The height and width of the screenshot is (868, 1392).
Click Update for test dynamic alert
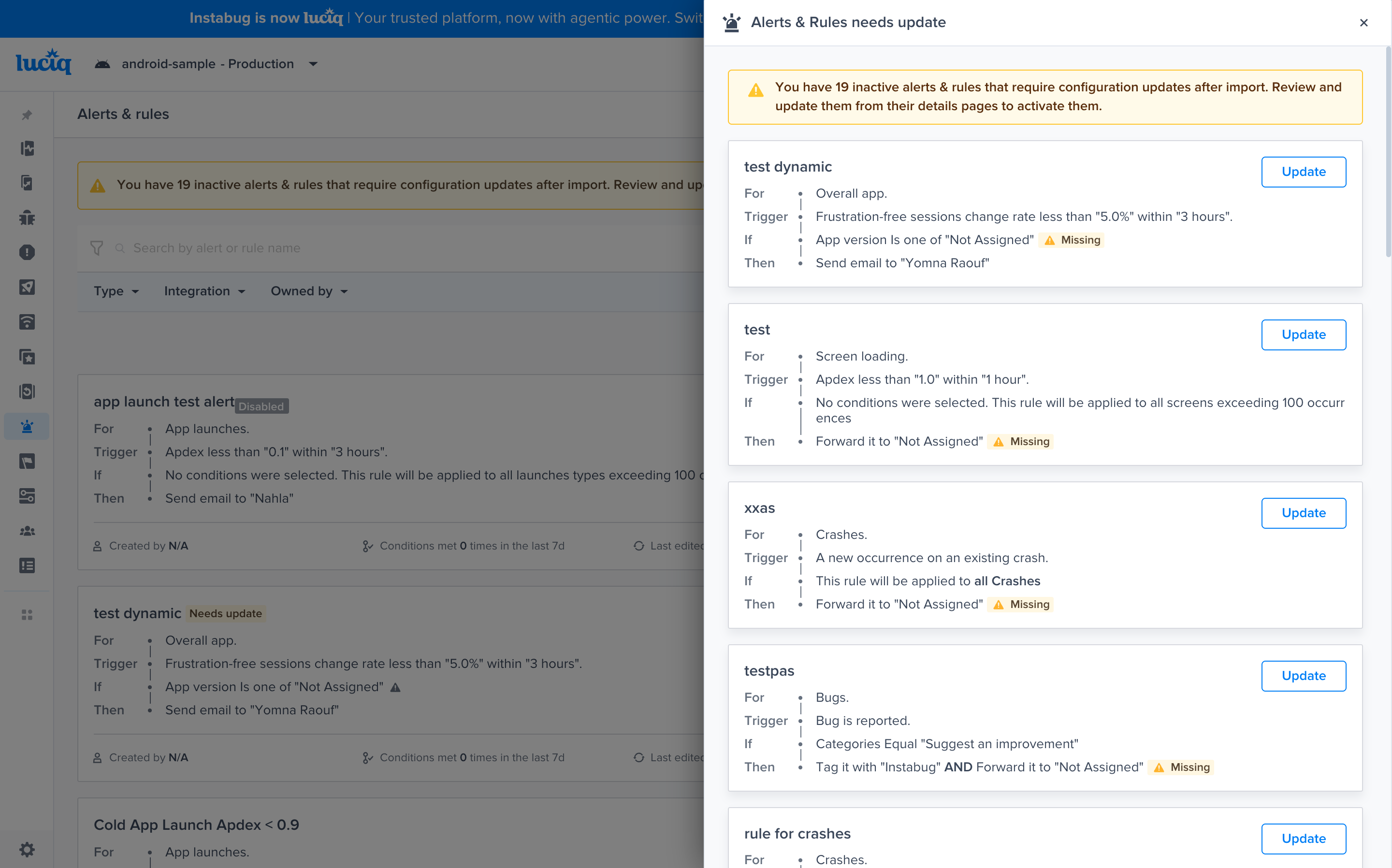[1303, 172]
